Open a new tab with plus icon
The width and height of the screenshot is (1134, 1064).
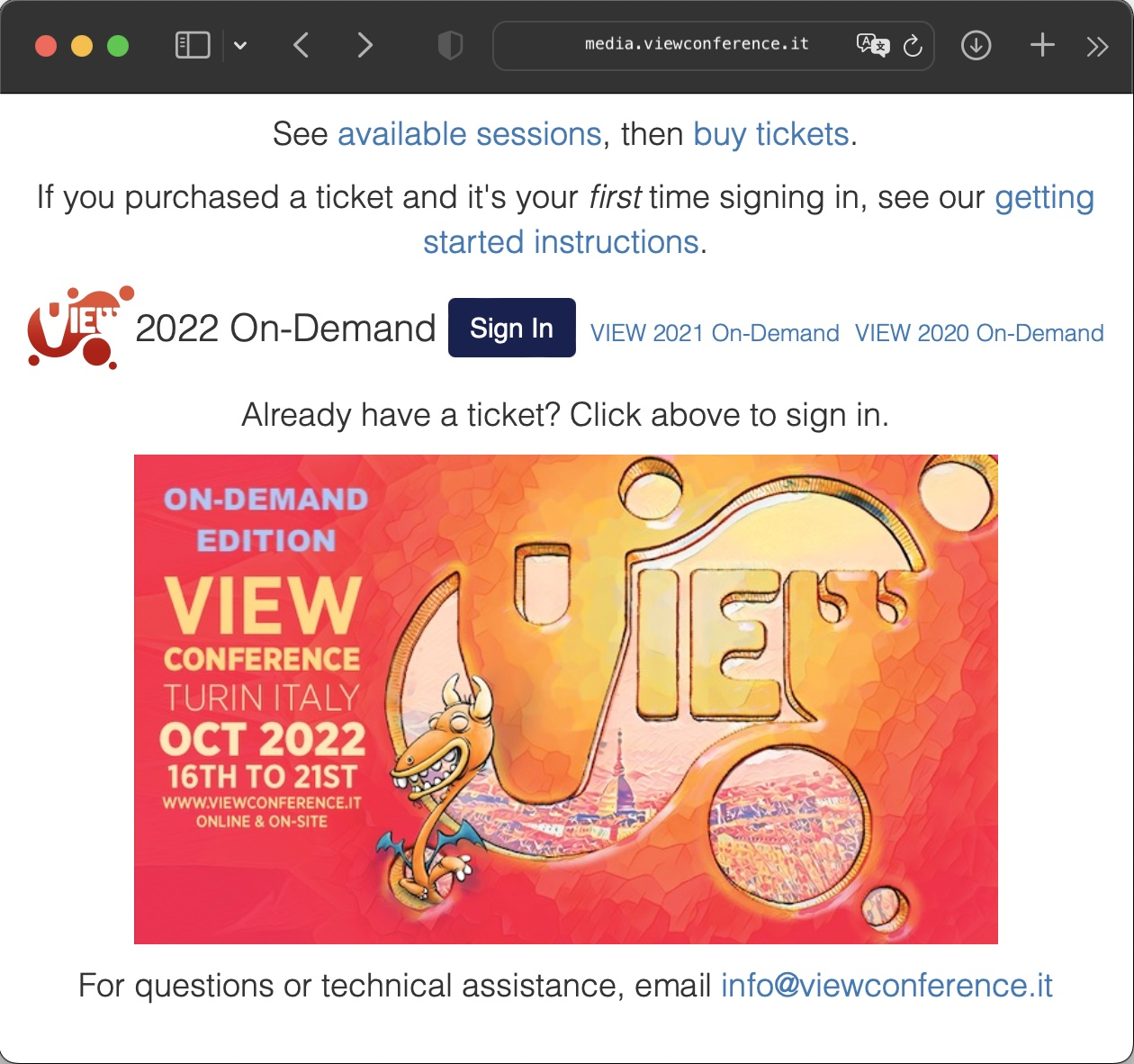(x=1042, y=45)
